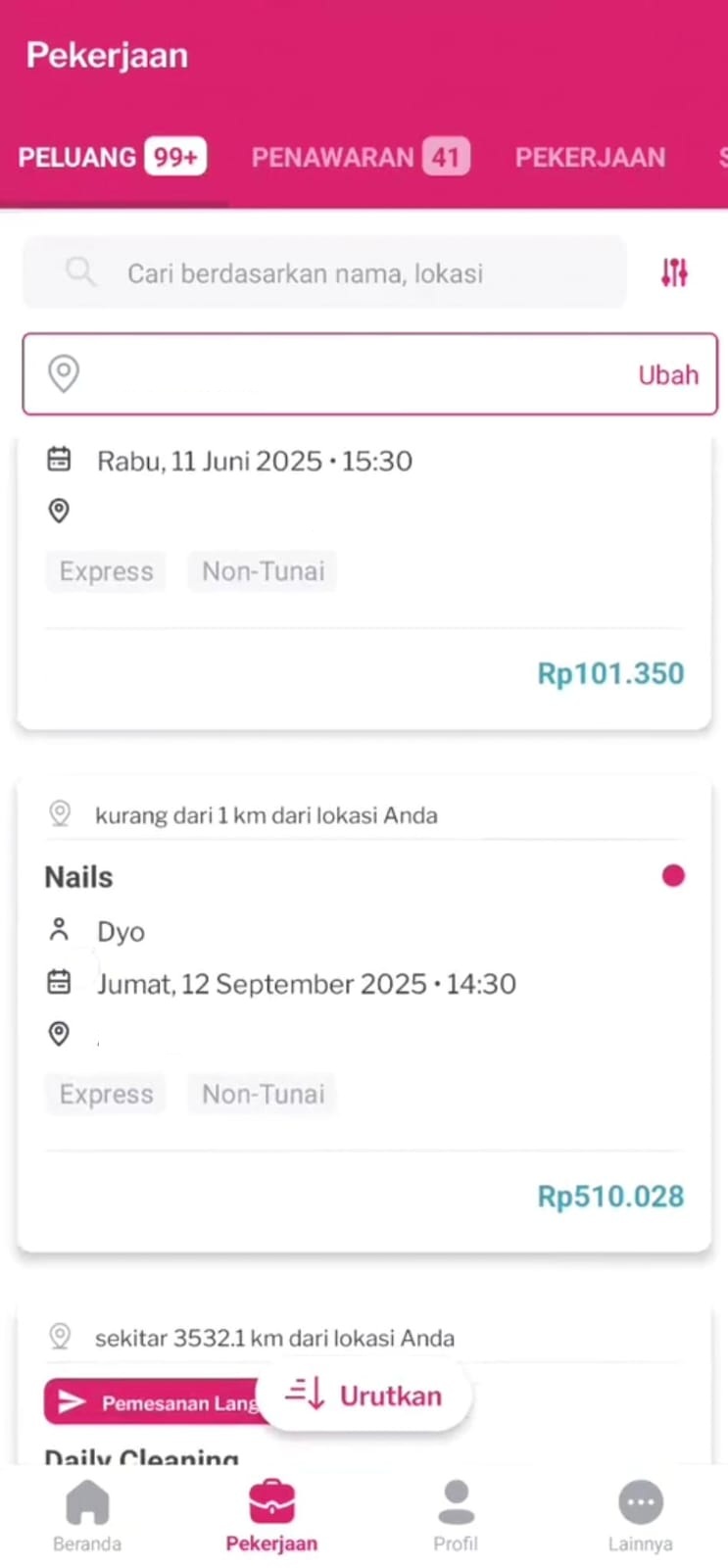Open the Urutkan sort options
The width and height of the screenshot is (728, 1568).
pyautogui.click(x=364, y=1395)
